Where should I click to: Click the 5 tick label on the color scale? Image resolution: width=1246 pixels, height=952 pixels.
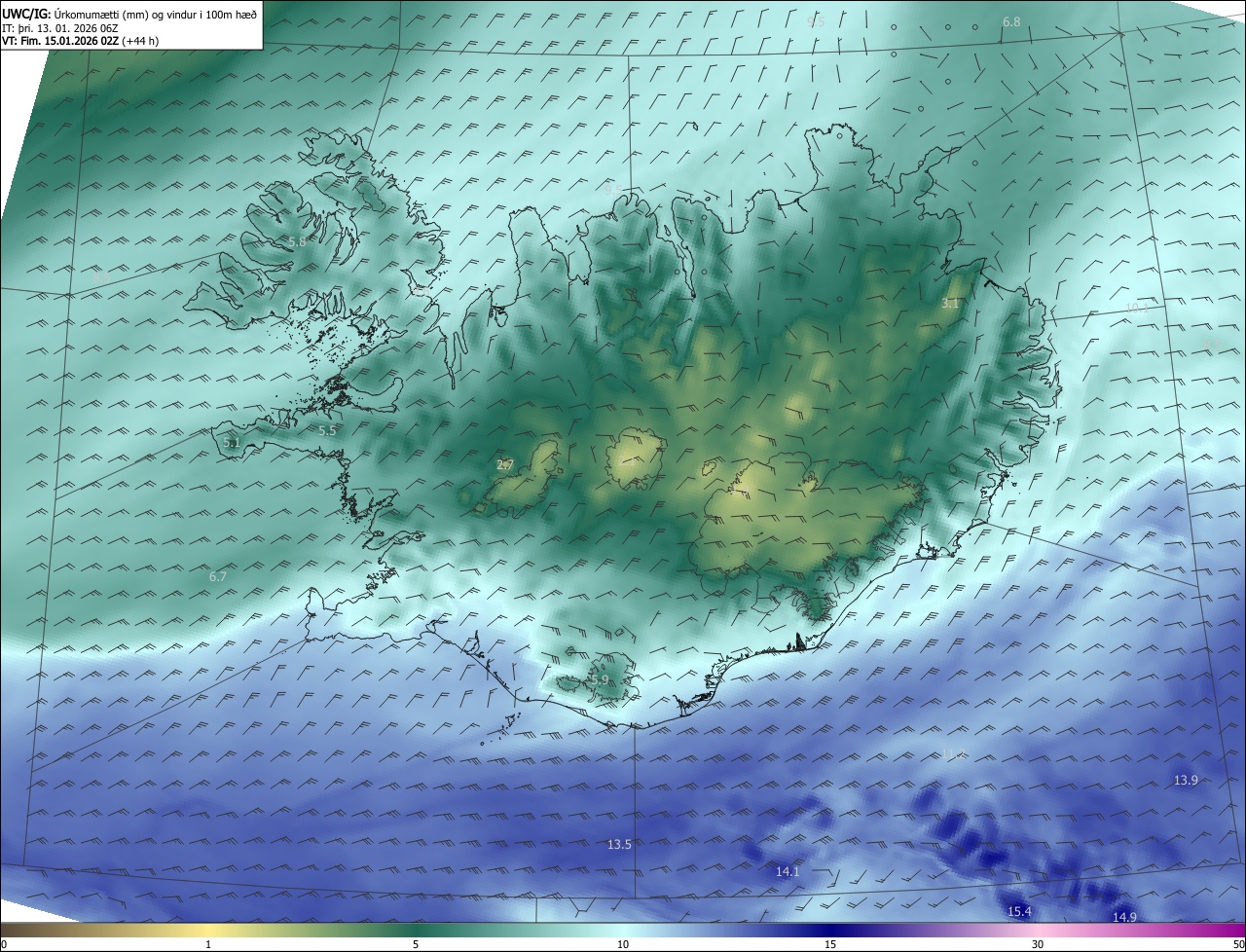pos(416,944)
